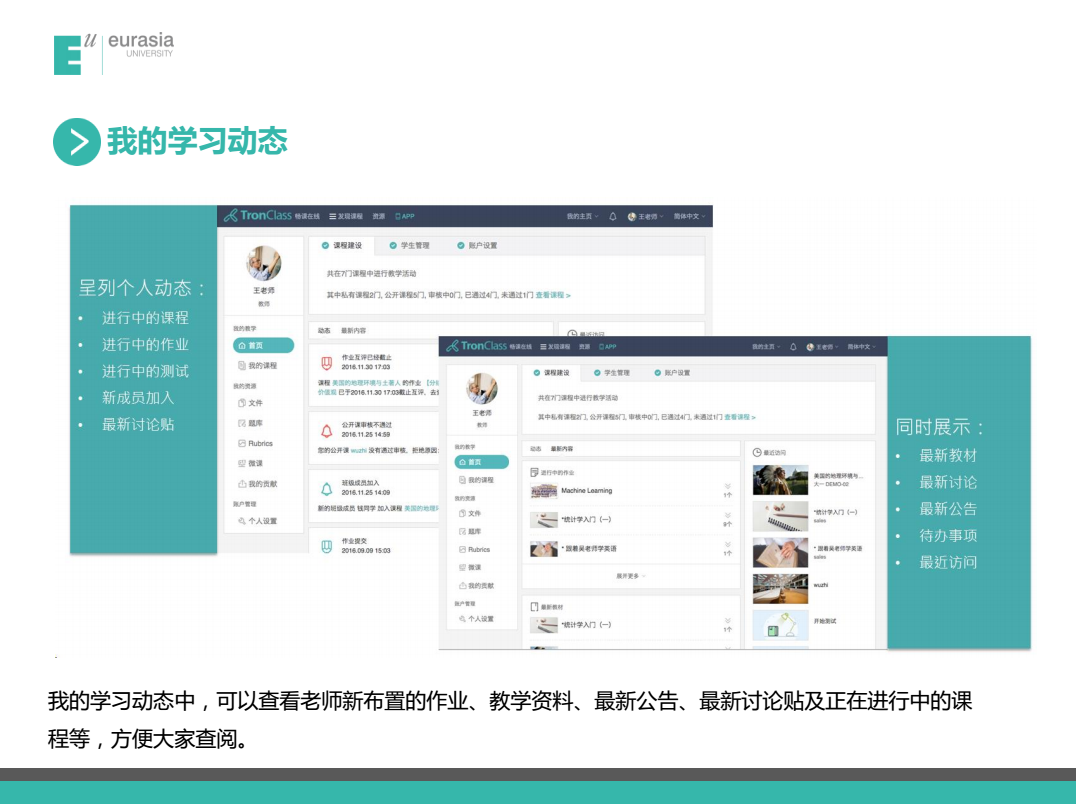Open 资源 in the rear window navbar

pyautogui.click(x=379, y=216)
